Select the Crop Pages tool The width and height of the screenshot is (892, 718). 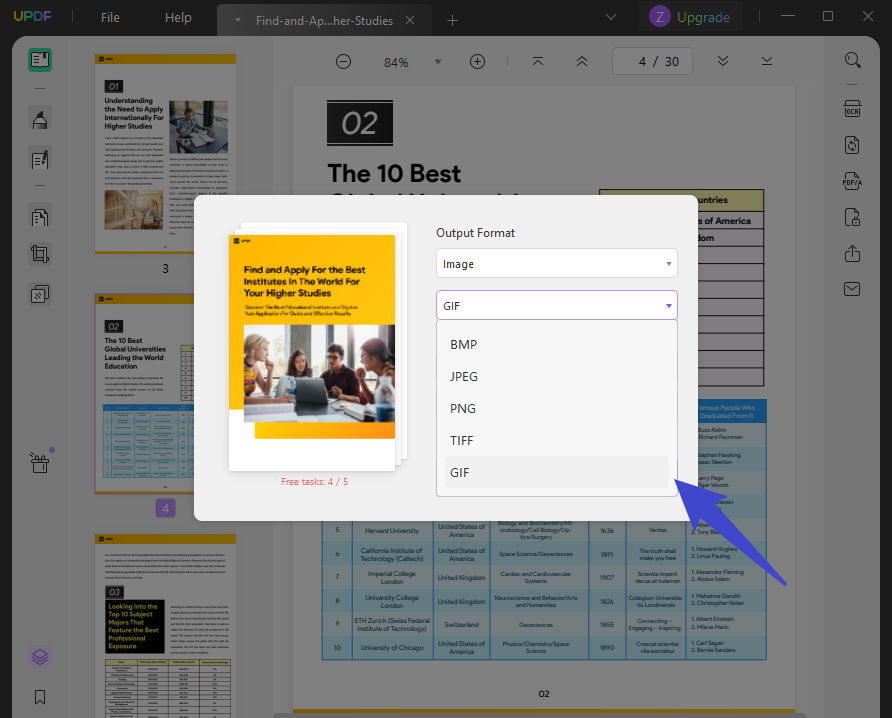click(x=40, y=254)
